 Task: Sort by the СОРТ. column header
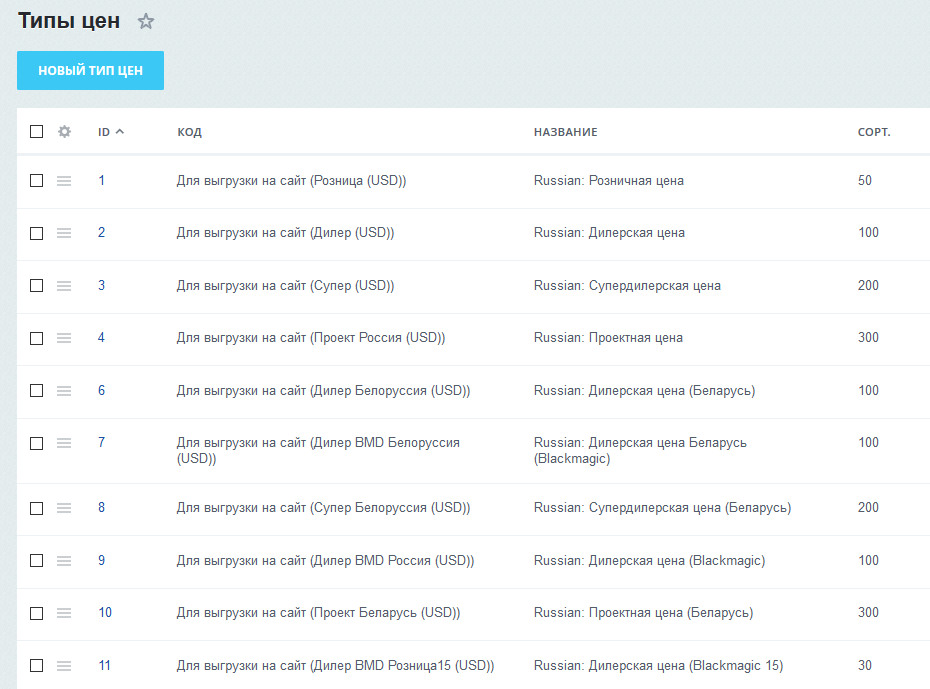(x=873, y=132)
